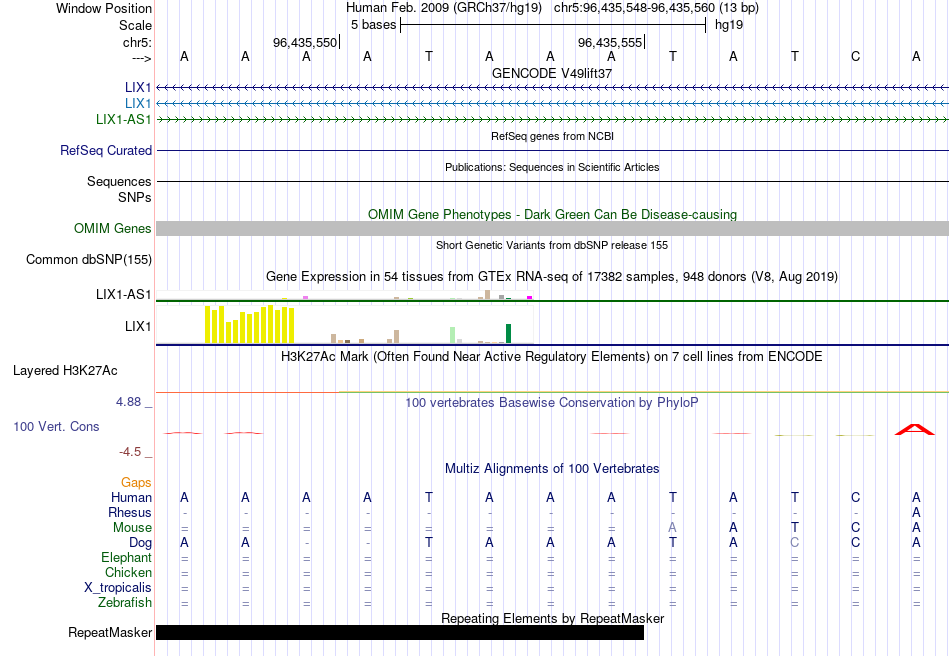Viewport: 950px width, 656px height.
Task: Open Multiz Alignments of 100 Vertebrates title
Action: pyautogui.click(x=552, y=469)
